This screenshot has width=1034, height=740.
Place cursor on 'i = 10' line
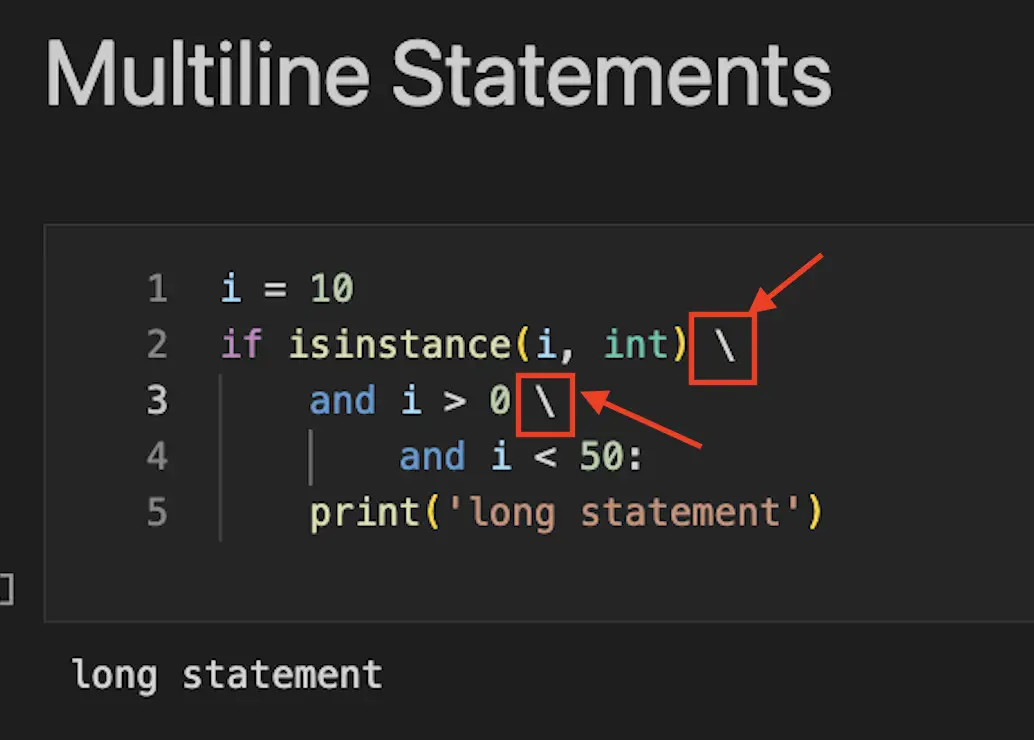click(288, 289)
